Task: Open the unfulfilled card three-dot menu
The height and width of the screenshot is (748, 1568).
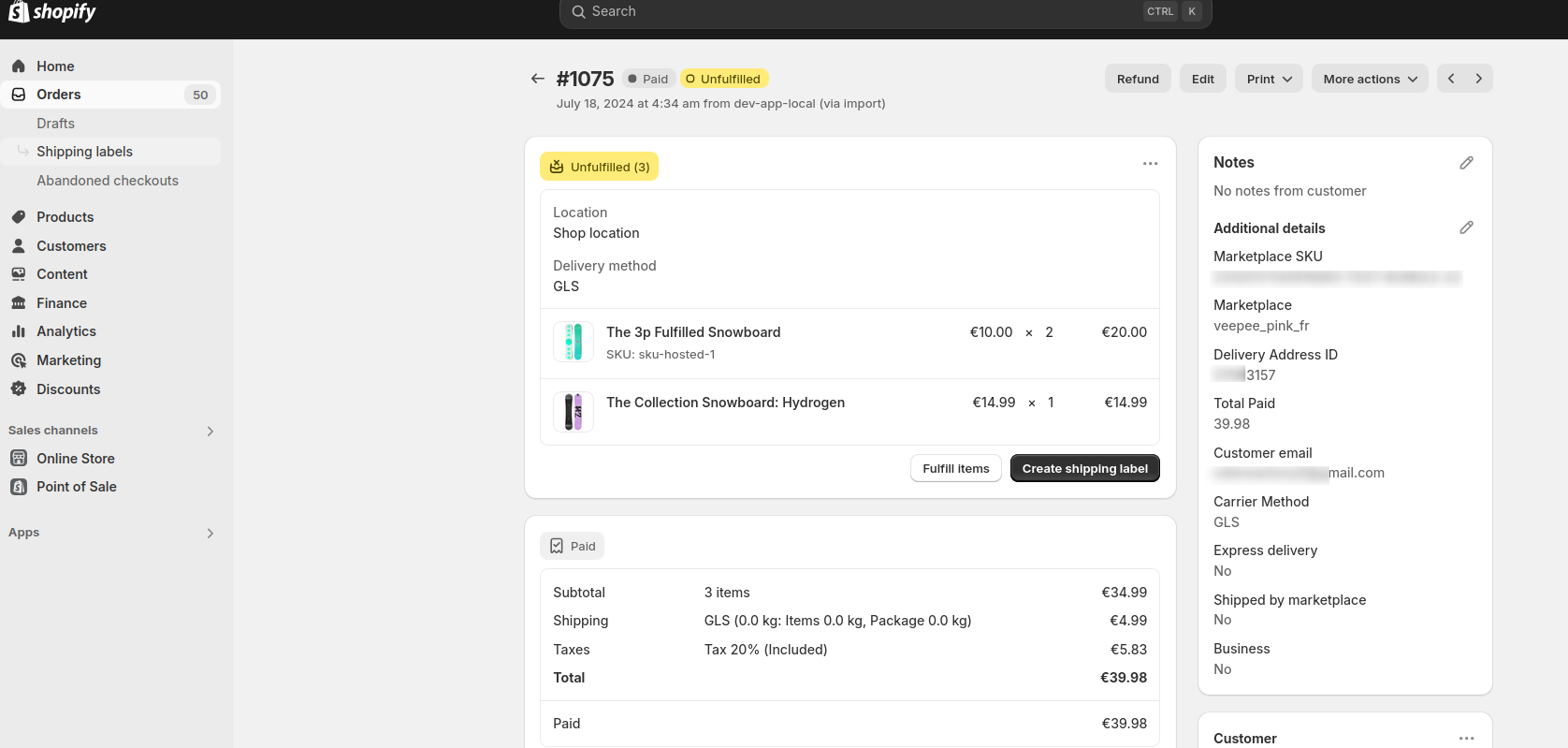Action: pos(1150,164)
